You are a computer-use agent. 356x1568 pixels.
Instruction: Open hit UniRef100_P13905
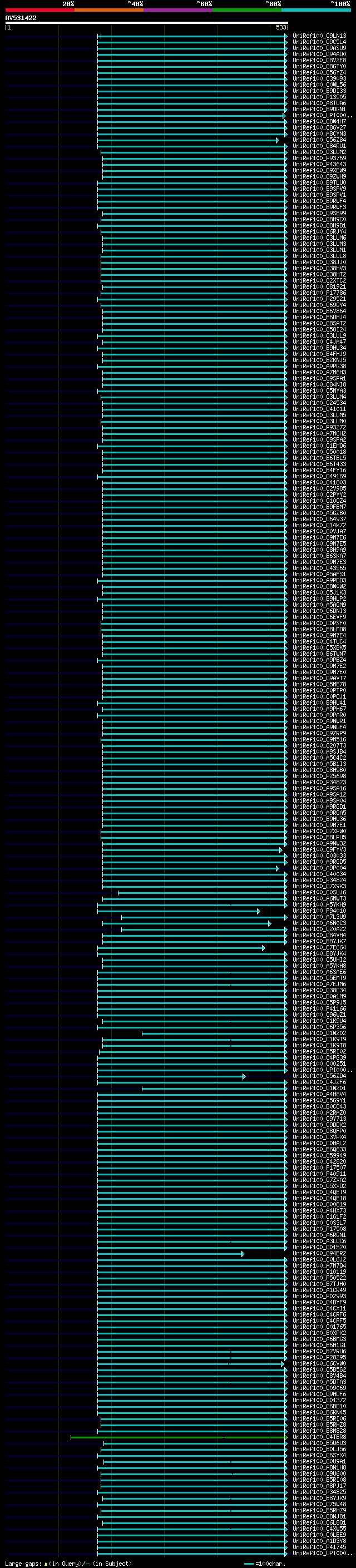(319, 97)
